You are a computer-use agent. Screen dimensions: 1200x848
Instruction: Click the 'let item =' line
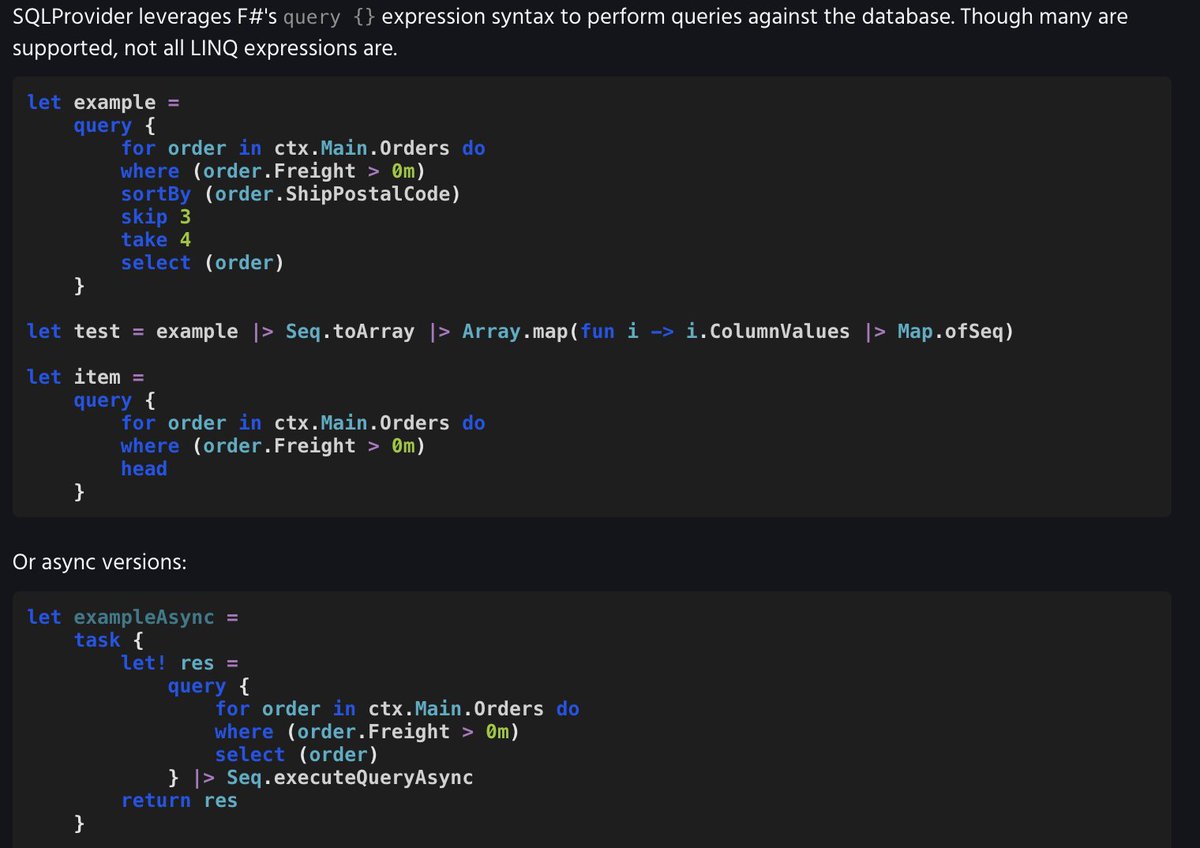tap(86, 377)
